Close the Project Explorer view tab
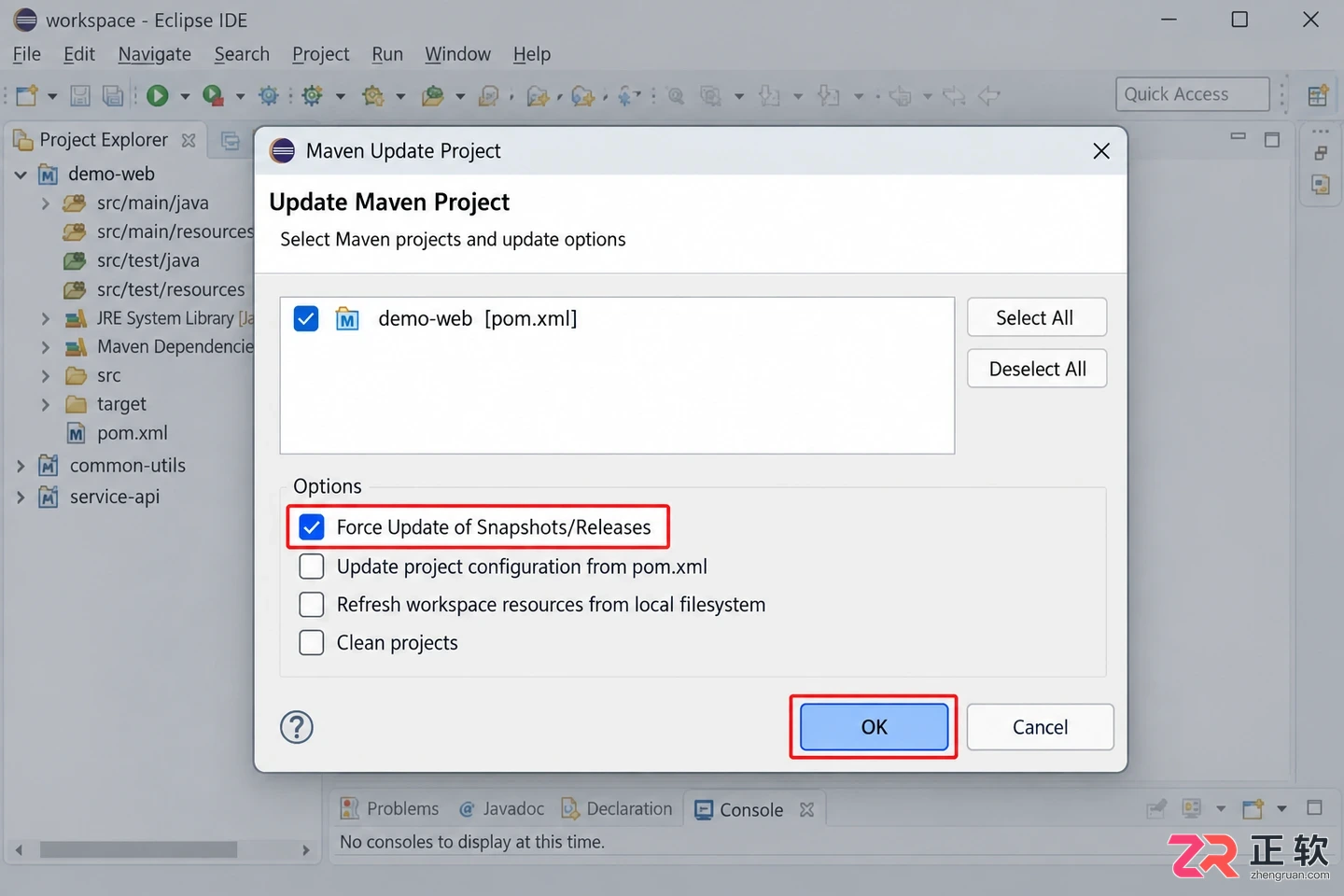 coord(189,140)
